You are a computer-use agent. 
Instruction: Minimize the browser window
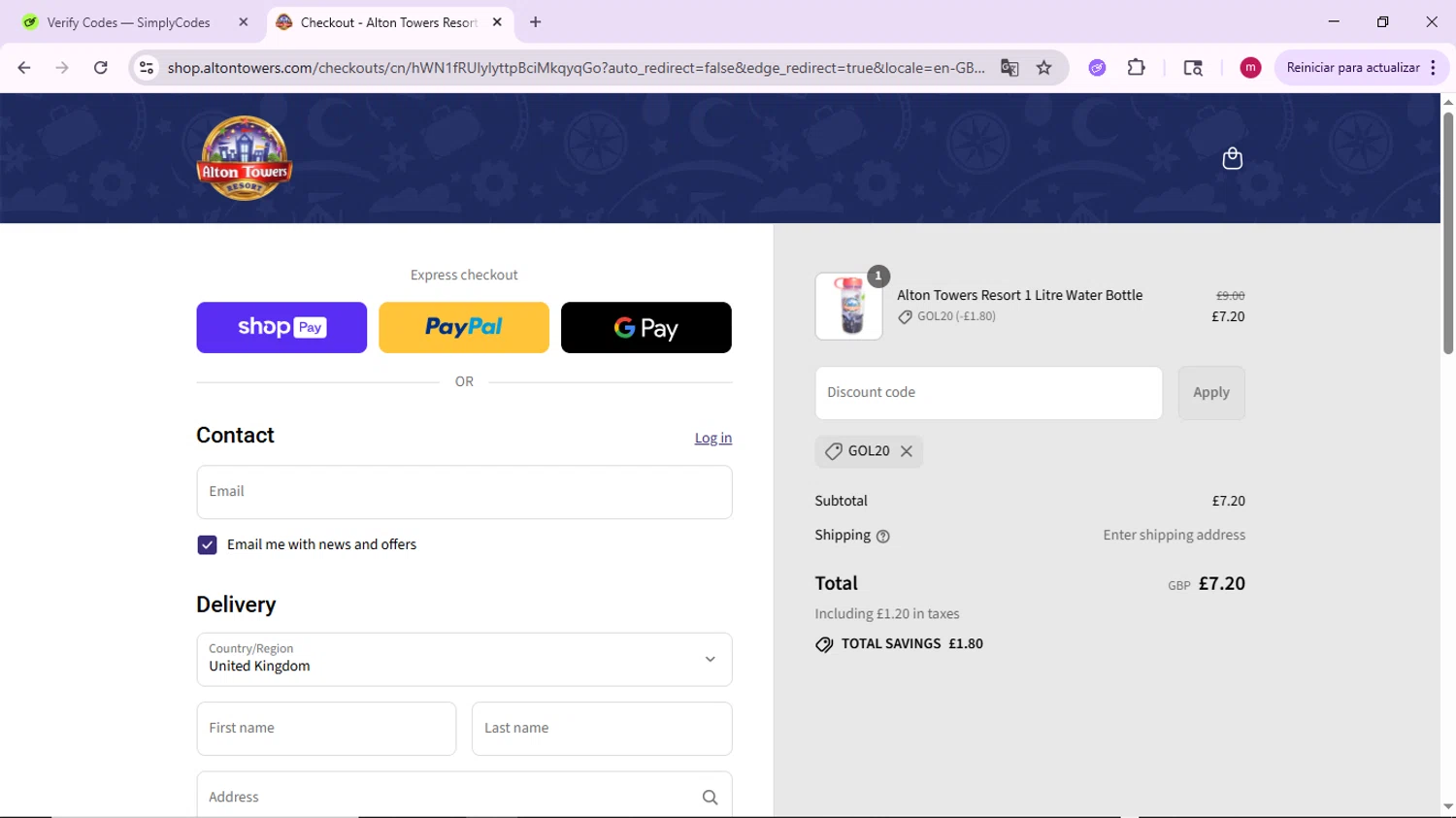pos(1334,21)
